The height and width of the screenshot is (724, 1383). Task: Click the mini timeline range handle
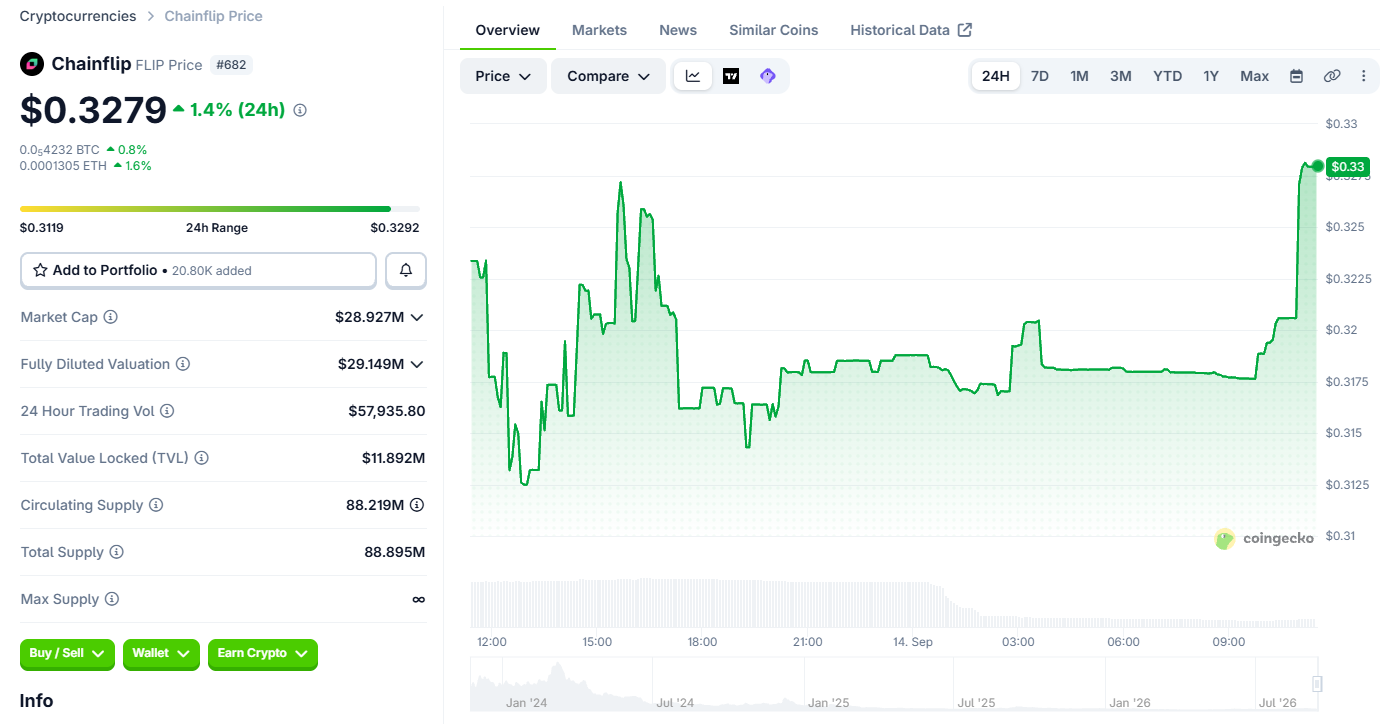1317,684
